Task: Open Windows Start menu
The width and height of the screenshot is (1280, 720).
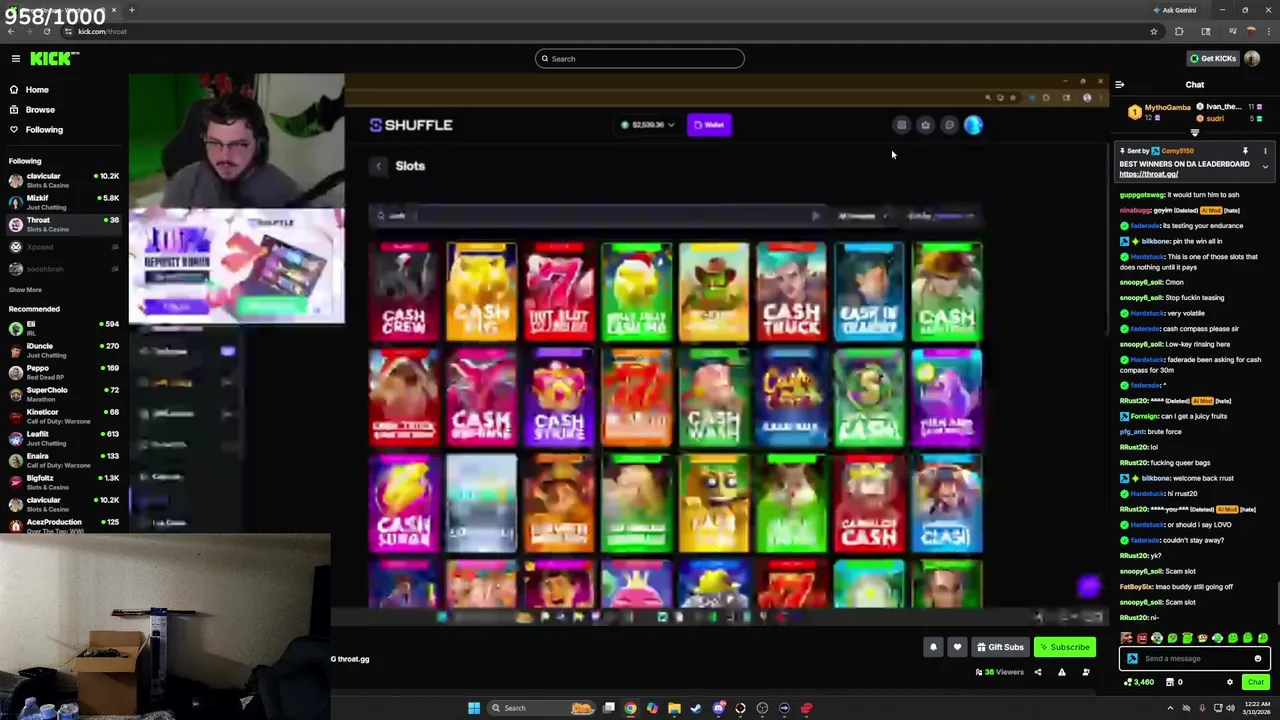Action: click(x=474, y=708)
